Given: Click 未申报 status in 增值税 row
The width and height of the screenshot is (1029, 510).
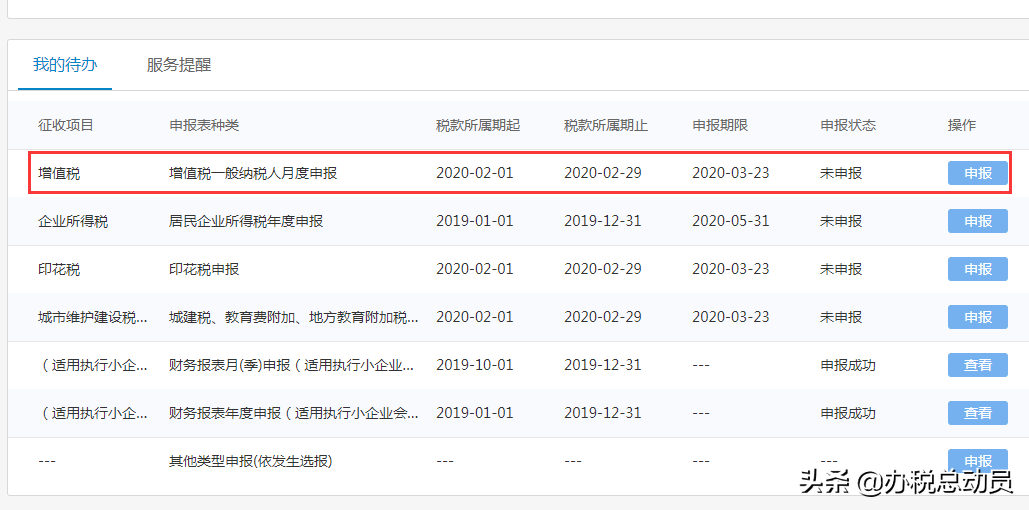Looking at the screenshot, I should point(841,173).
